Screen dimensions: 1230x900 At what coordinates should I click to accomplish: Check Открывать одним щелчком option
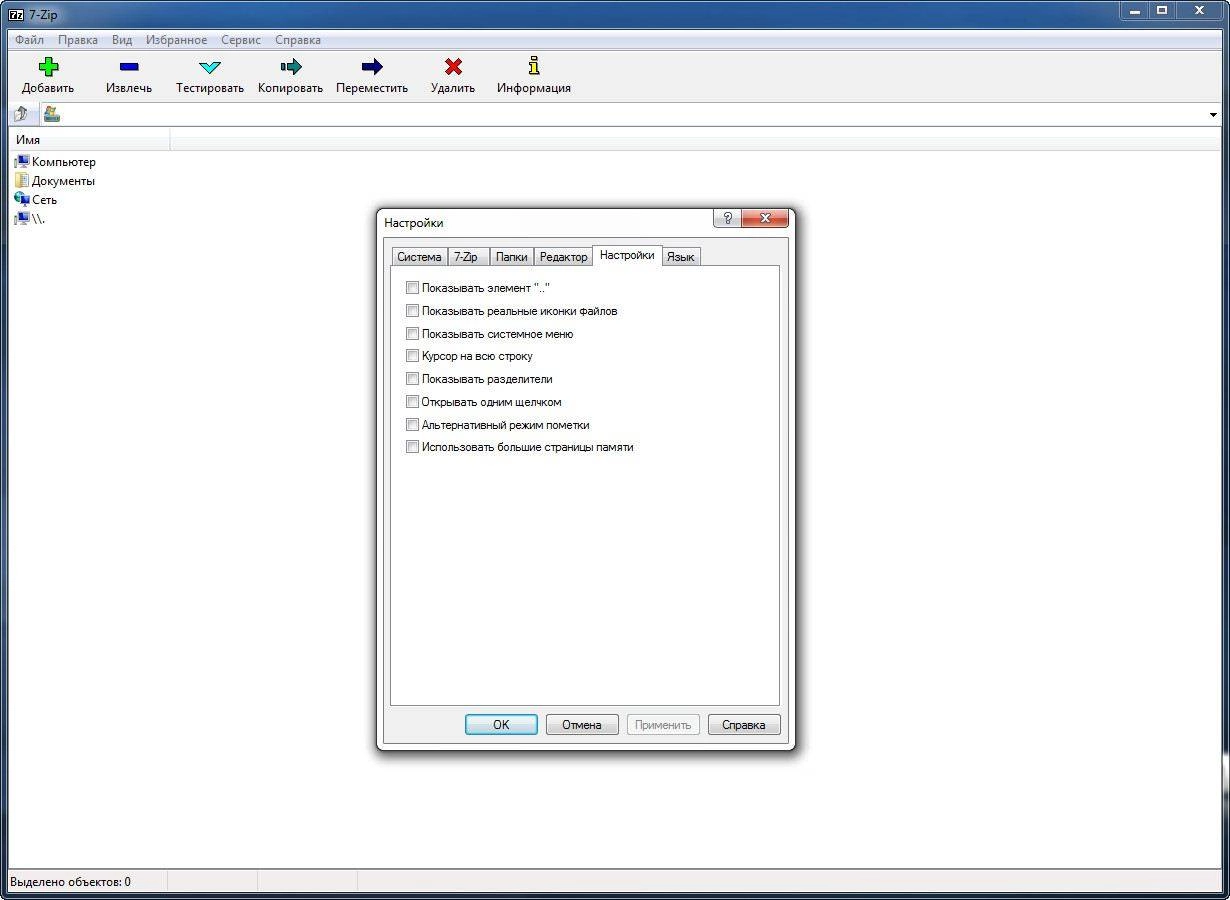click(412, 402)
